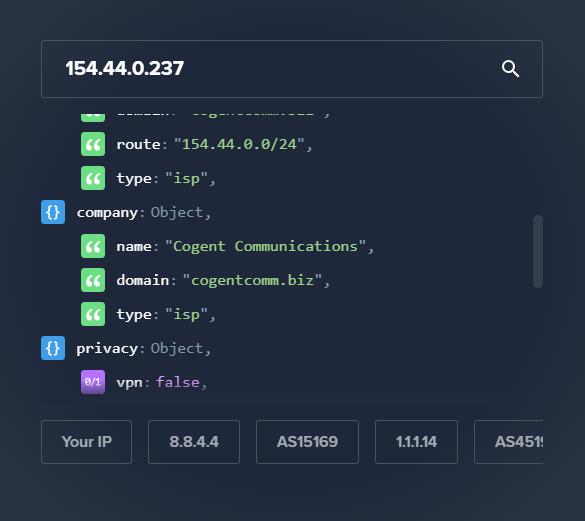Click the string icon beside company type isp
The height and width of the screenshot is (521, 585).
click(93, 314)
